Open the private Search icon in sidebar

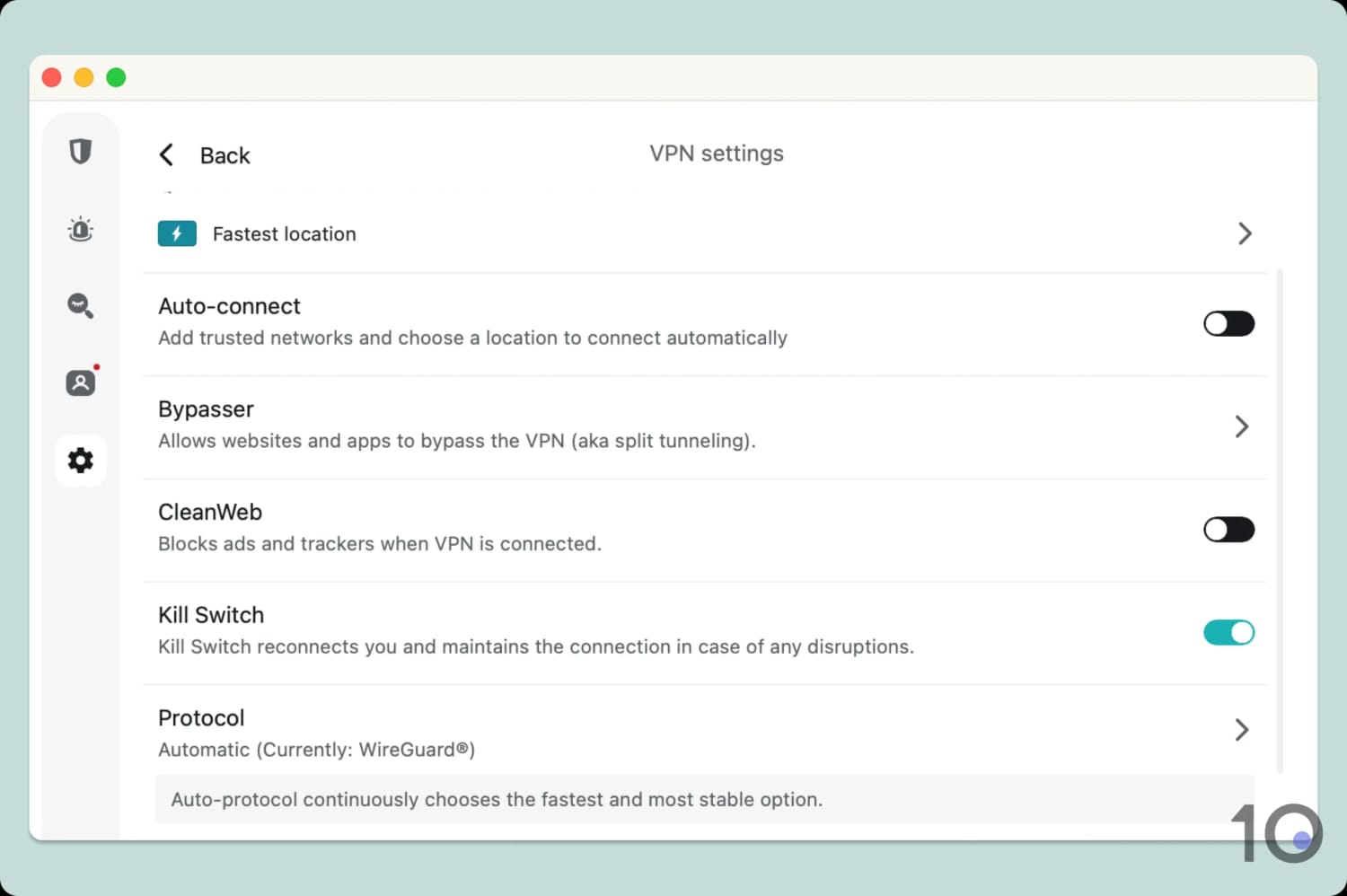tap(81, 306)
